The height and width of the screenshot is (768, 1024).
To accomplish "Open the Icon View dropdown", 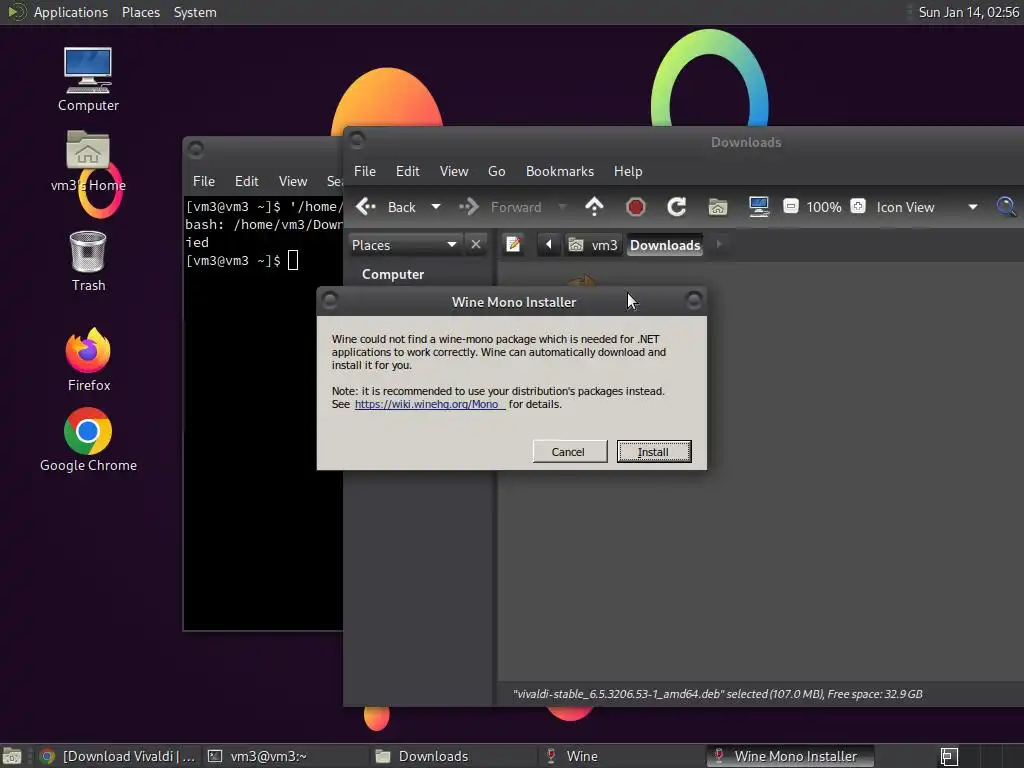I will (x=926, y=207).
